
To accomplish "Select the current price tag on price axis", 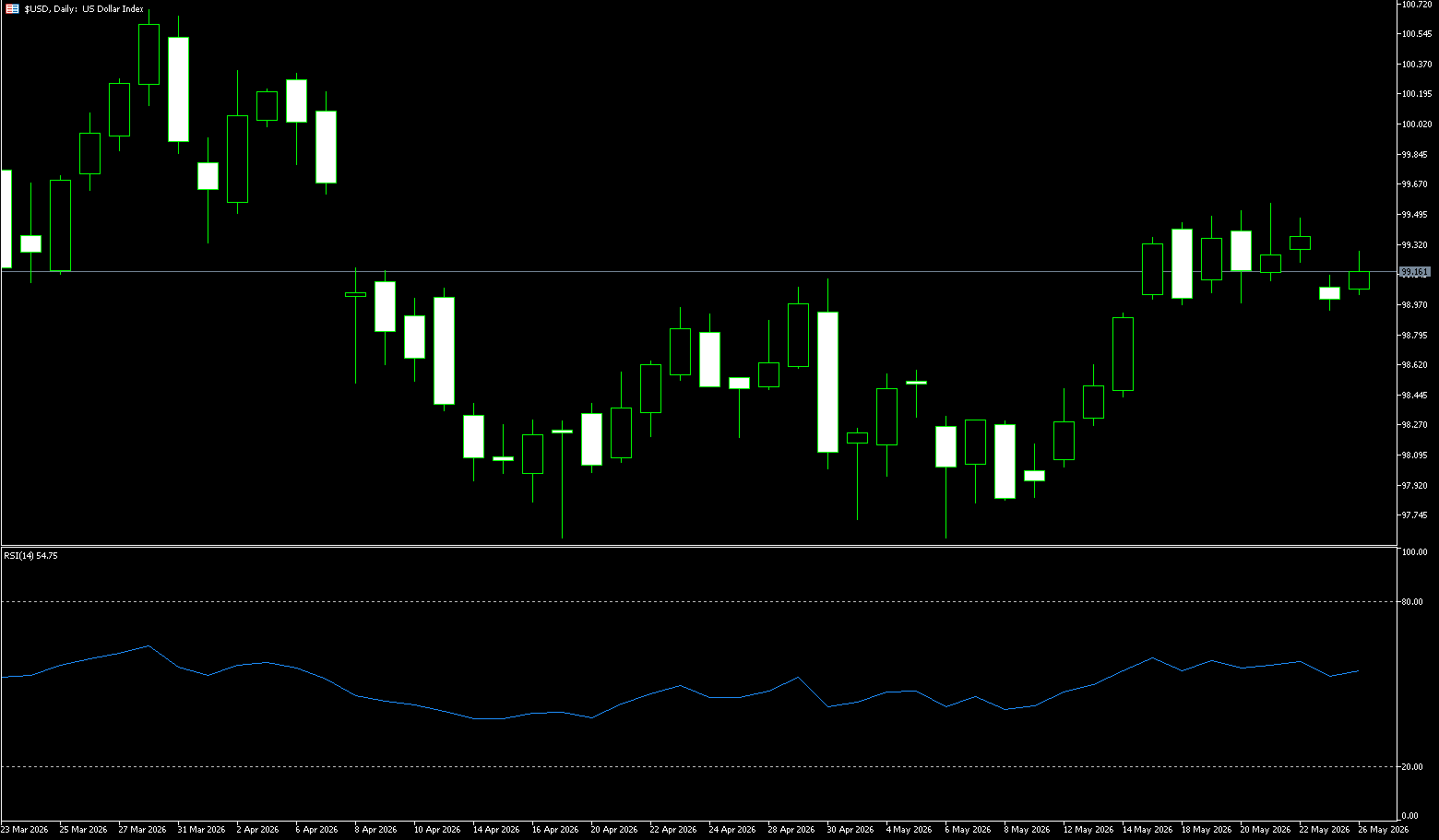I will pyautogui.click(x=1415, y=272).
